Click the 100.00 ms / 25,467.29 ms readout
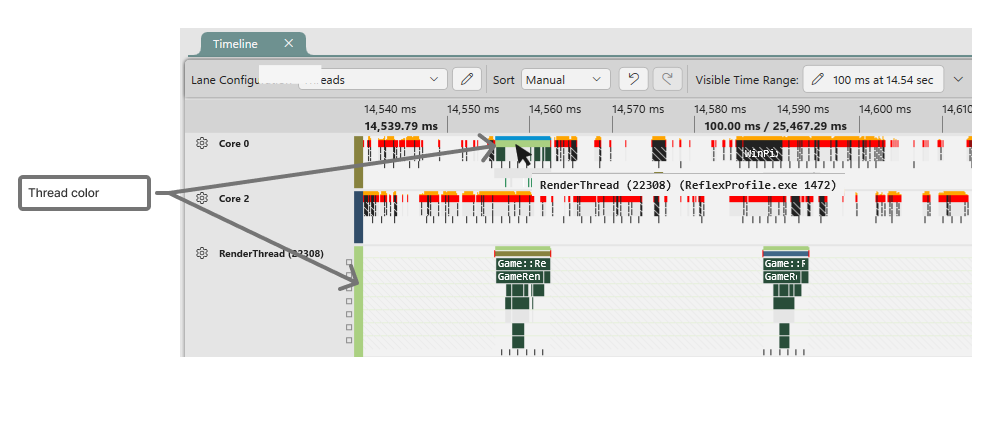The image size is (1004, 426). 775,126
